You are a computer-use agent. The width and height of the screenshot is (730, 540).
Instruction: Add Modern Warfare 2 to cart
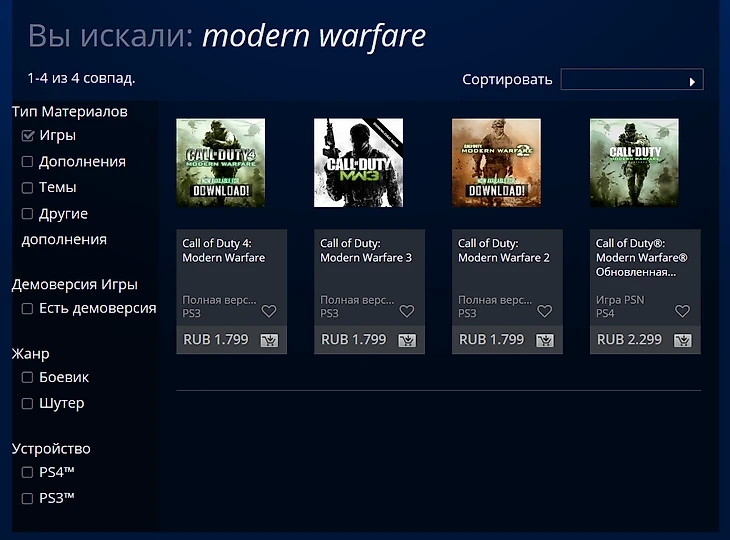click(545, 340)
